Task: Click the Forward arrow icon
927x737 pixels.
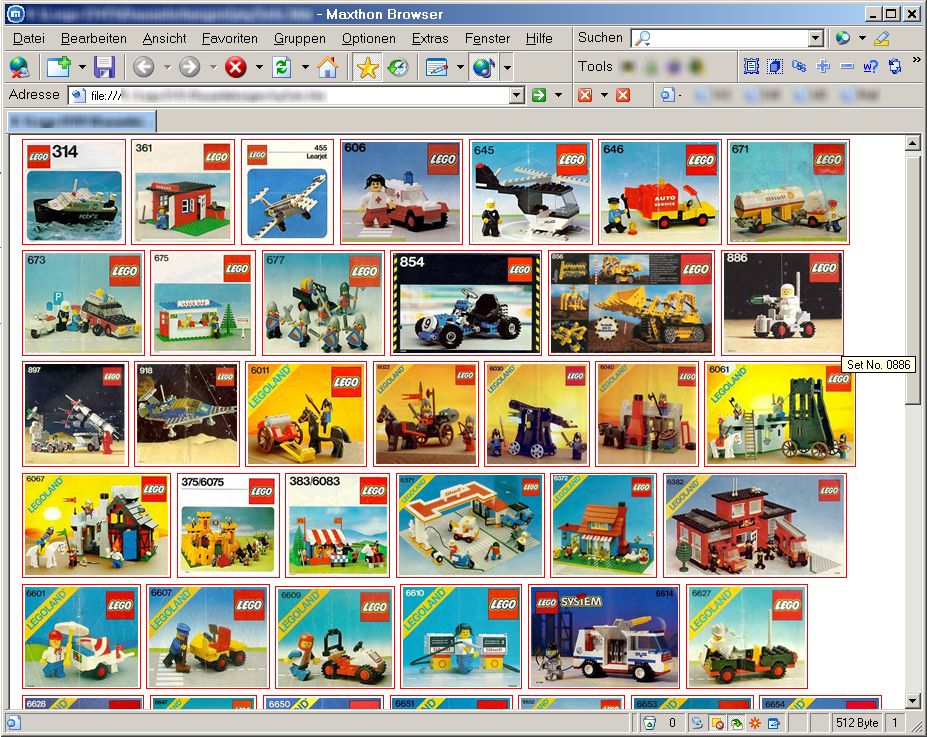Action: tap(190, 67)
